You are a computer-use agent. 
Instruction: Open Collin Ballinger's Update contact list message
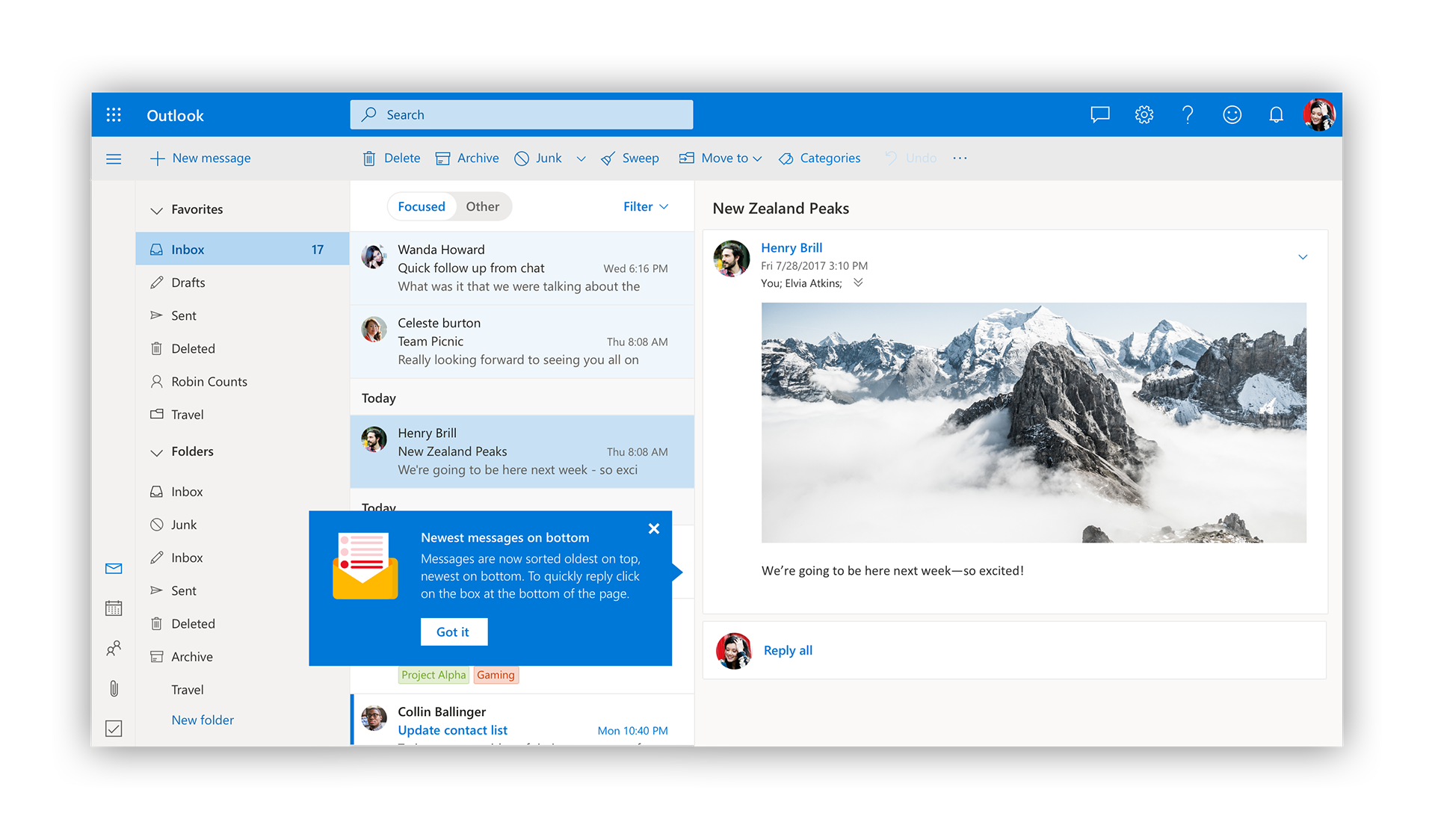(x=522, y=720)
